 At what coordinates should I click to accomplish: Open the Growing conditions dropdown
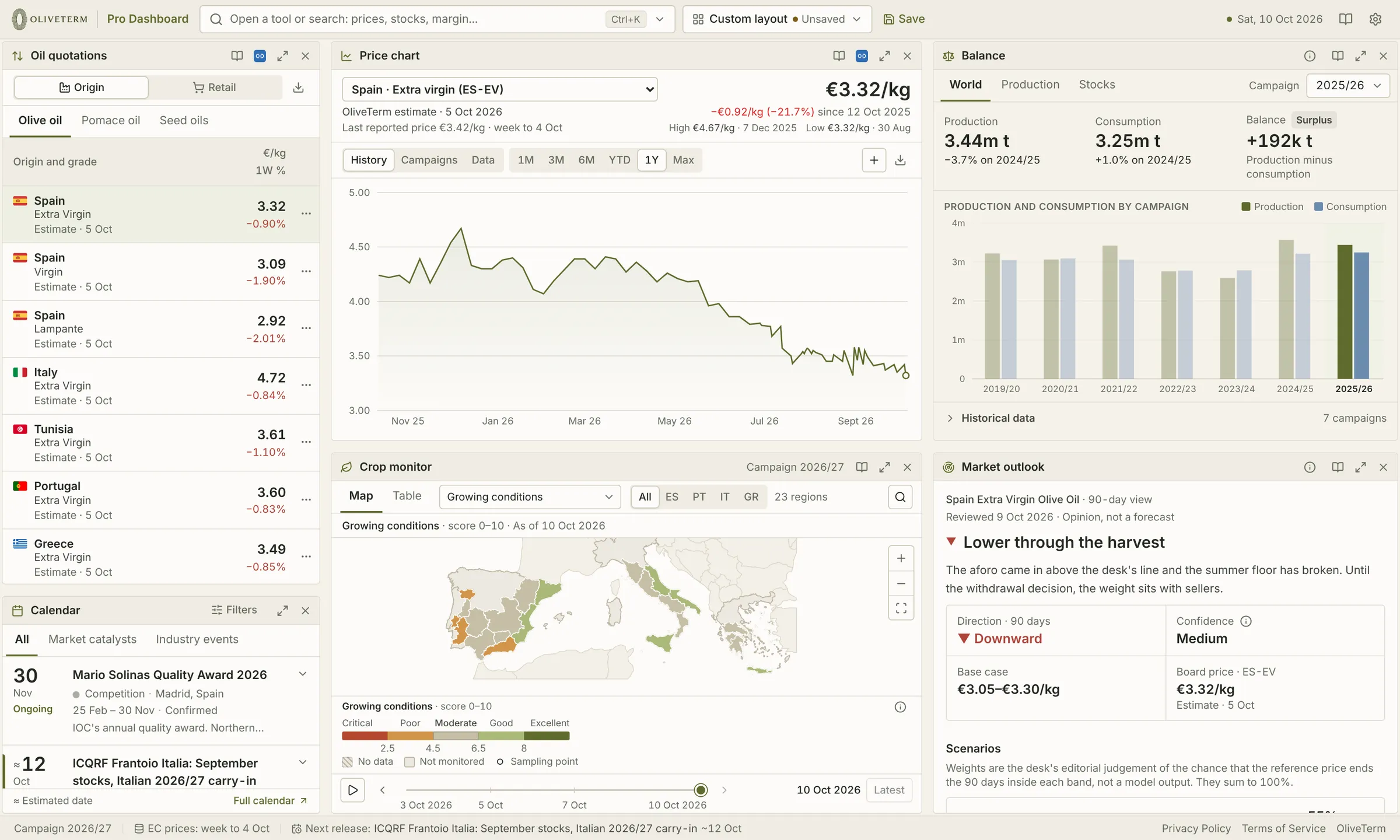pos(529,497)
